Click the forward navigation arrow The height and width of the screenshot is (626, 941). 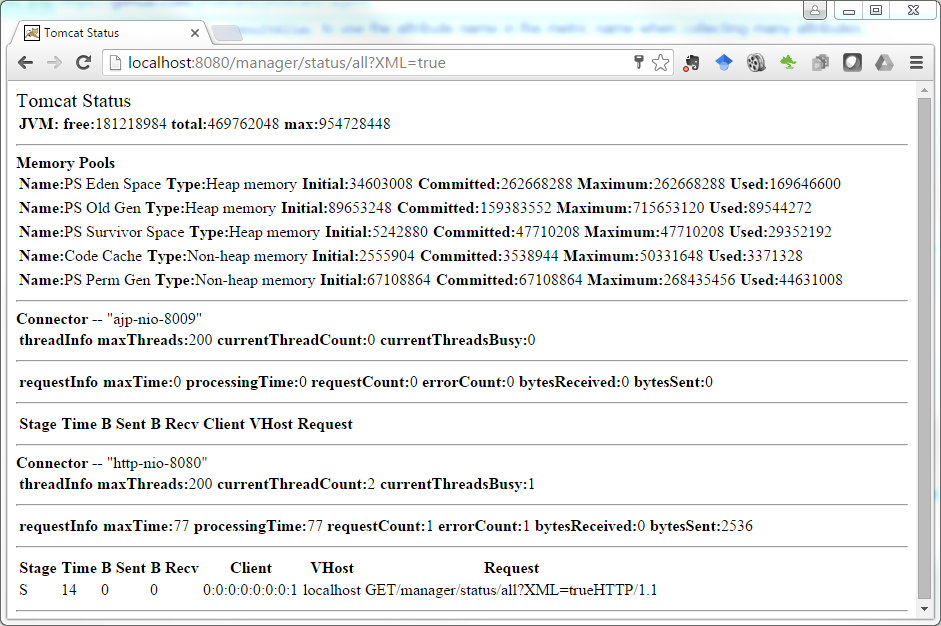point(55,62)
